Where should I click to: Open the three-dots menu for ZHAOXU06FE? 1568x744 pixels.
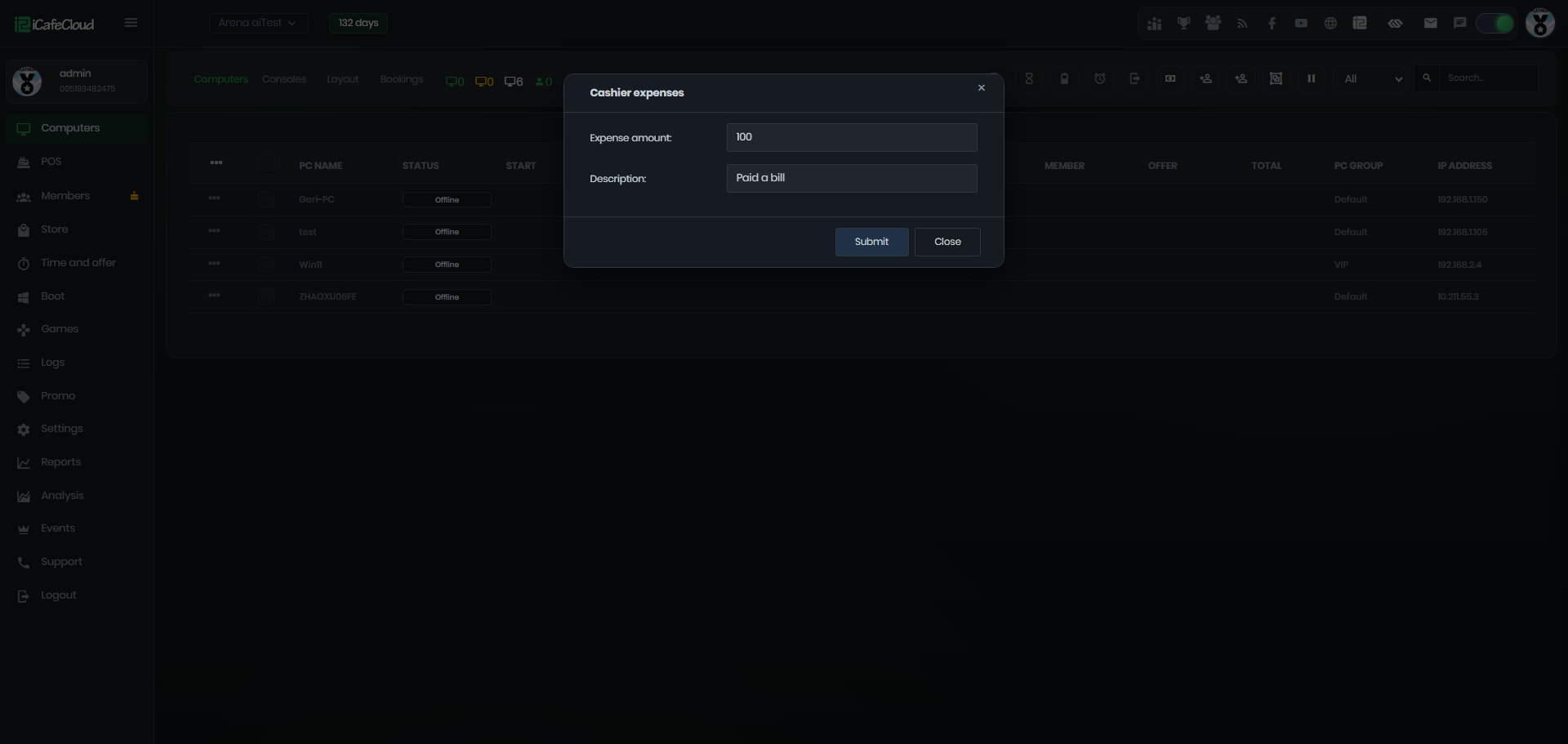(x=214, y=295)
